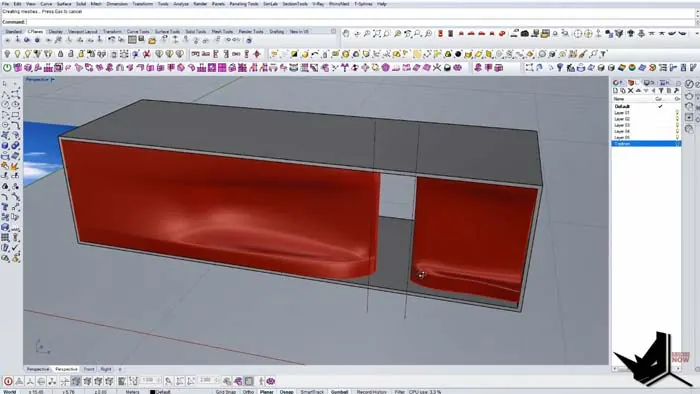Click the crossed-scissors icon in the pink toolbar
This screenshot has height=394, width=700.
tap(437, 68)
